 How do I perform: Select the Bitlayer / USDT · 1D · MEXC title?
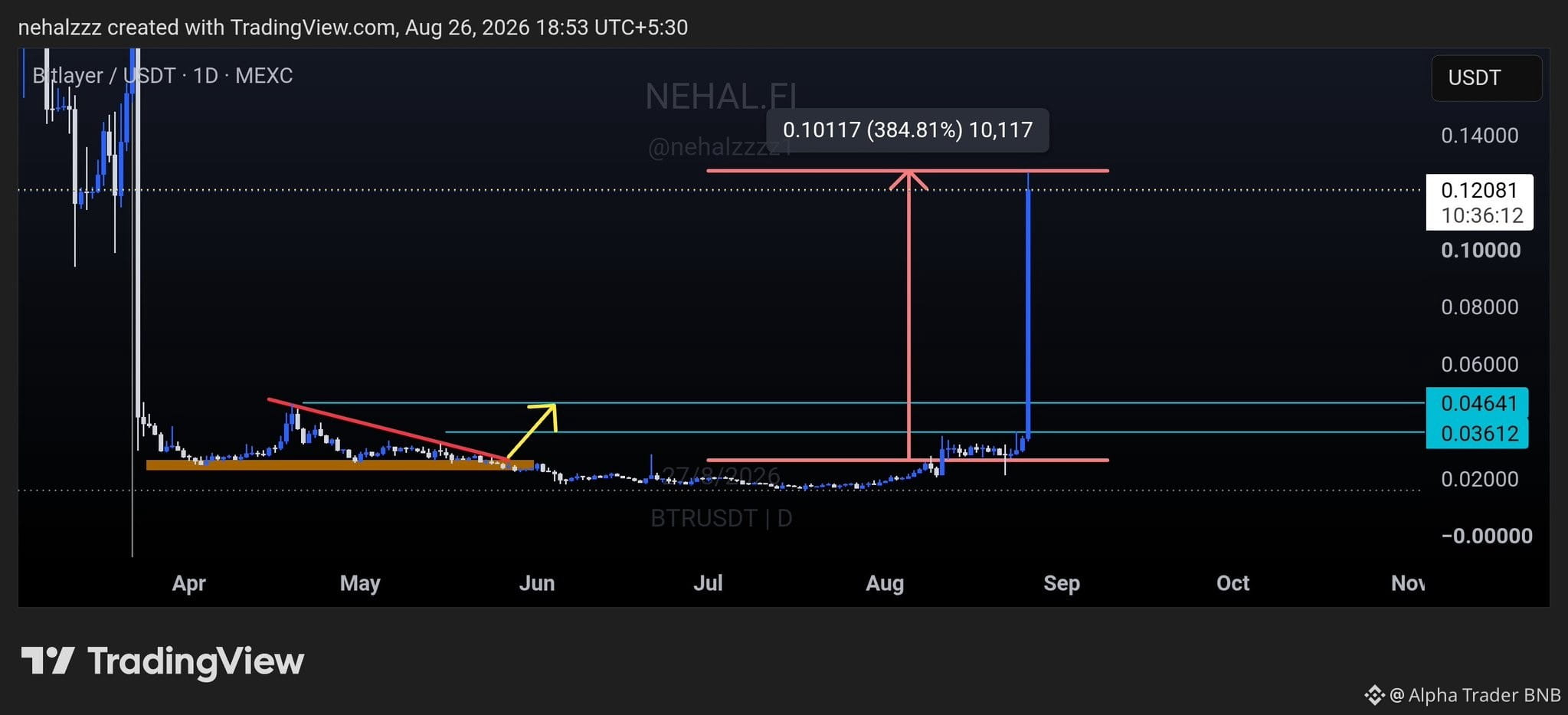click(162, 76)
